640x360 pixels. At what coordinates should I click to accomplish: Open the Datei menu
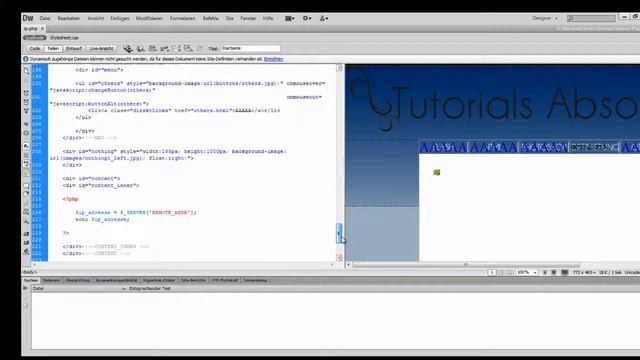(45, 18)
